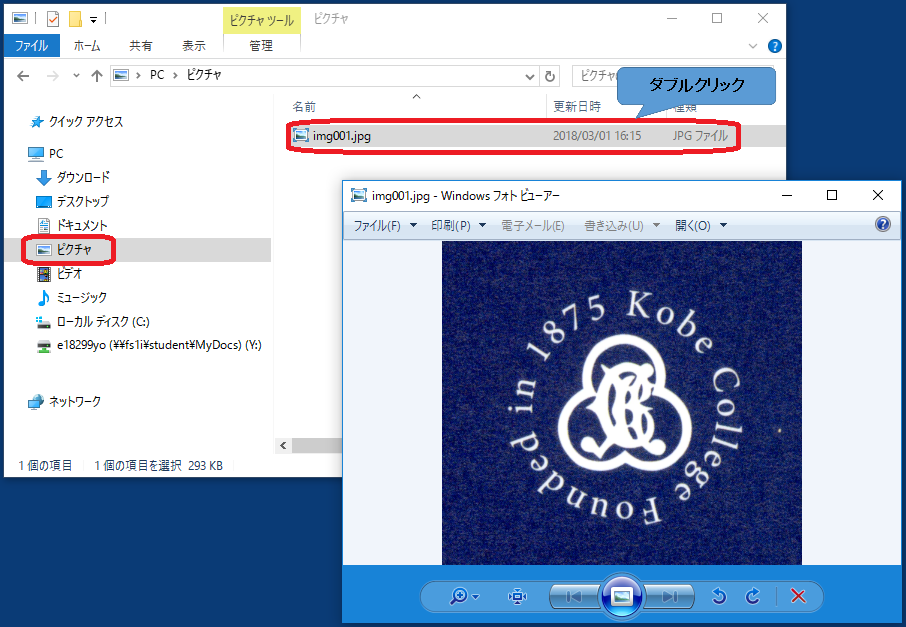Rotate image clockwise
Screen dimensions: 906x627
click(x=753, y=596)
